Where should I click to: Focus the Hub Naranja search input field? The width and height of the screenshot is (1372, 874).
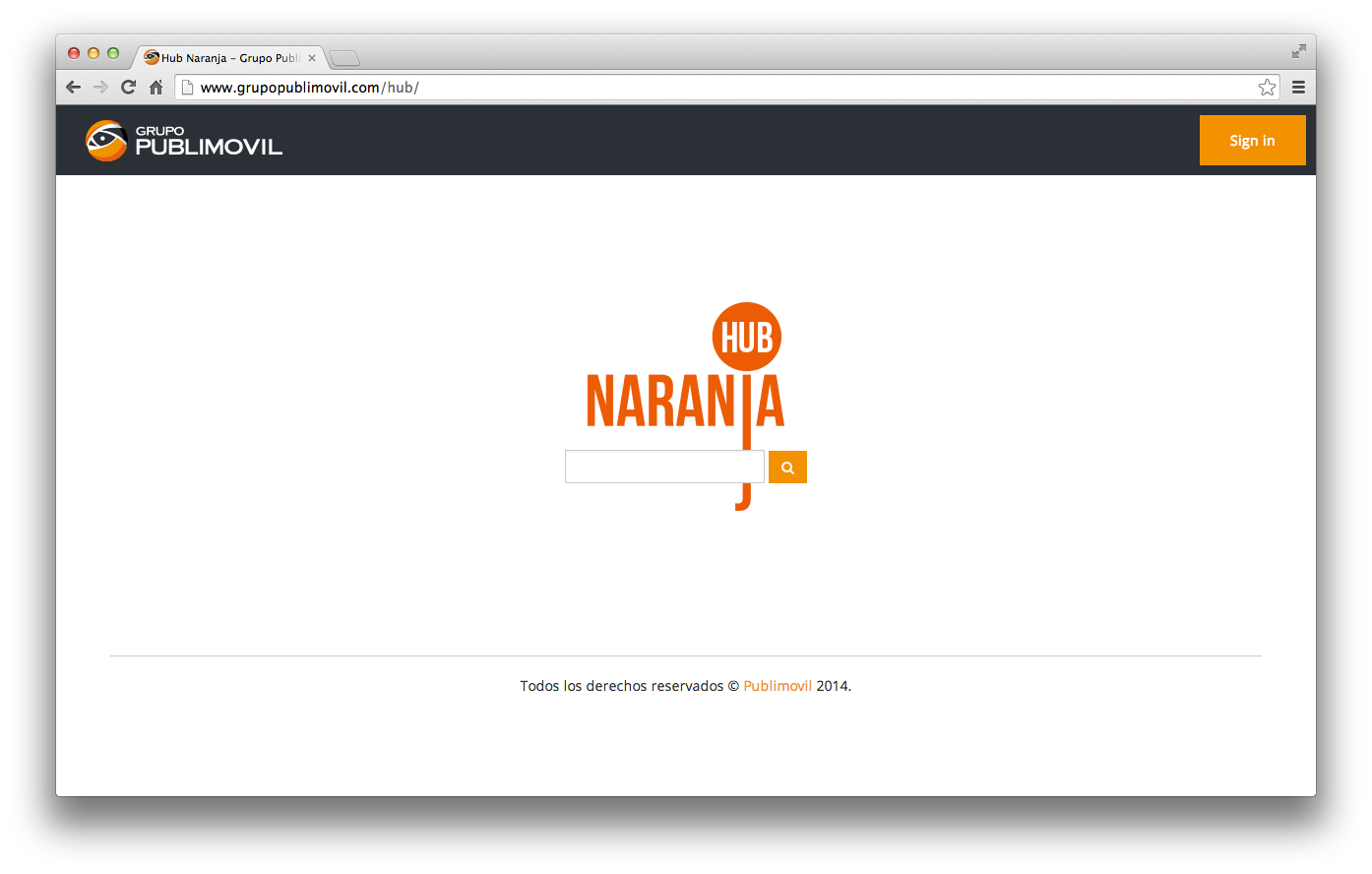(664, 467)
